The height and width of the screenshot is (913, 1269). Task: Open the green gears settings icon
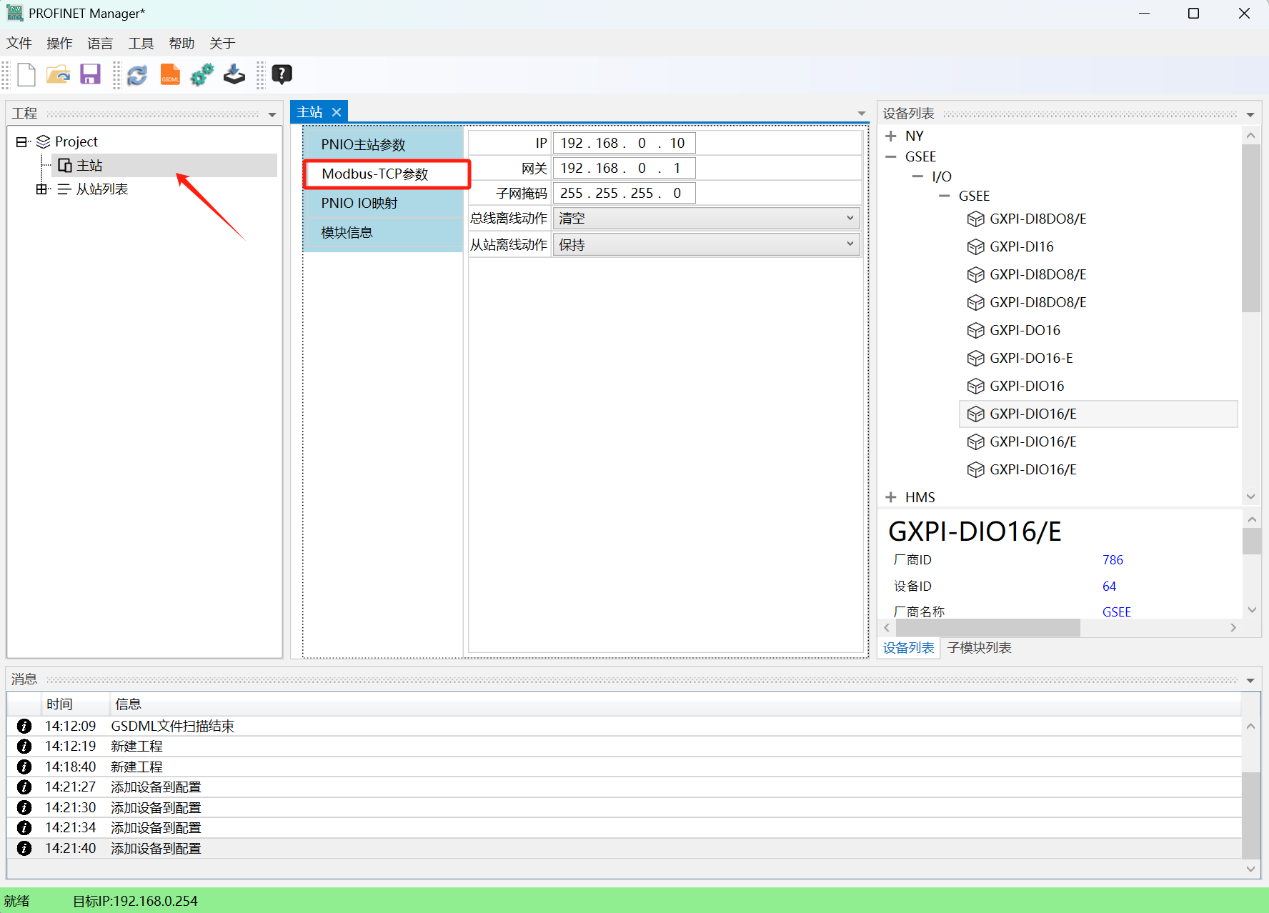(x=202, y=74)
